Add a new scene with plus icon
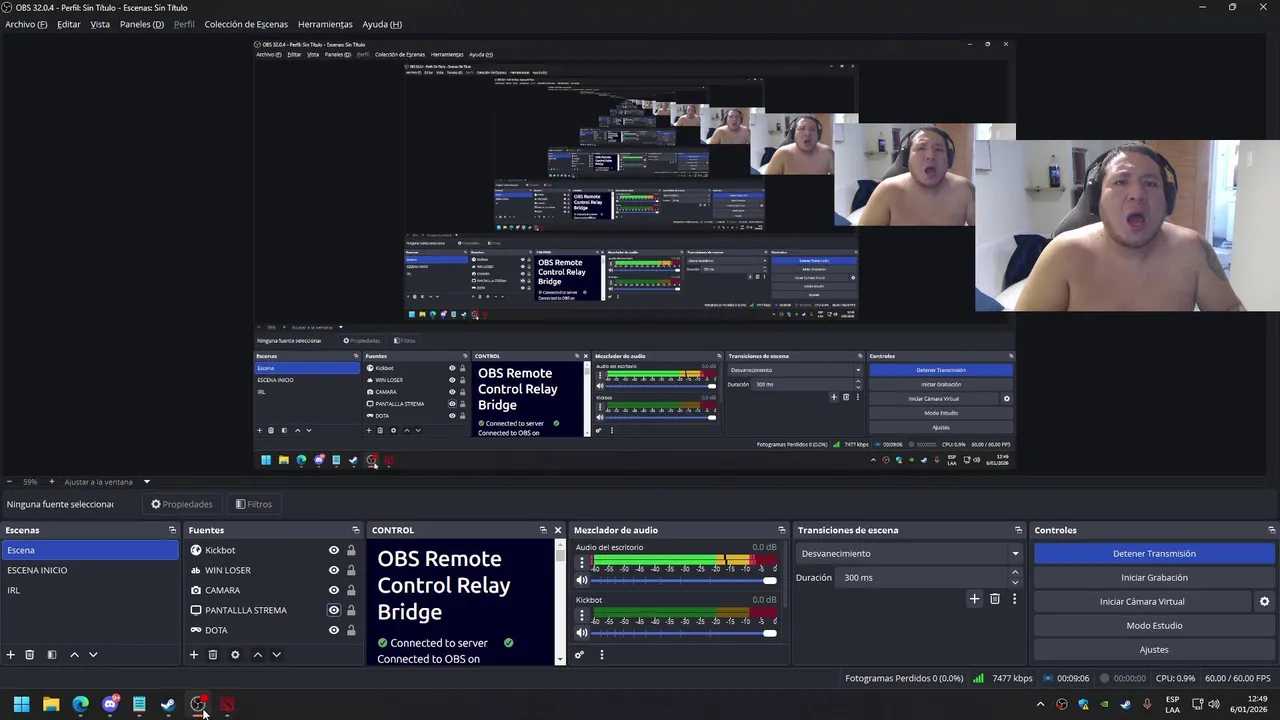1280x720 pixels. coord(11,655)
